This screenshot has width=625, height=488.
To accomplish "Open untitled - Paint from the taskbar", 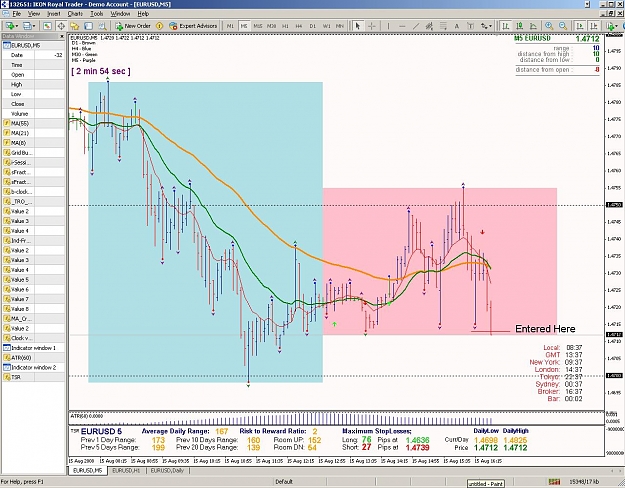I will 486,484.
